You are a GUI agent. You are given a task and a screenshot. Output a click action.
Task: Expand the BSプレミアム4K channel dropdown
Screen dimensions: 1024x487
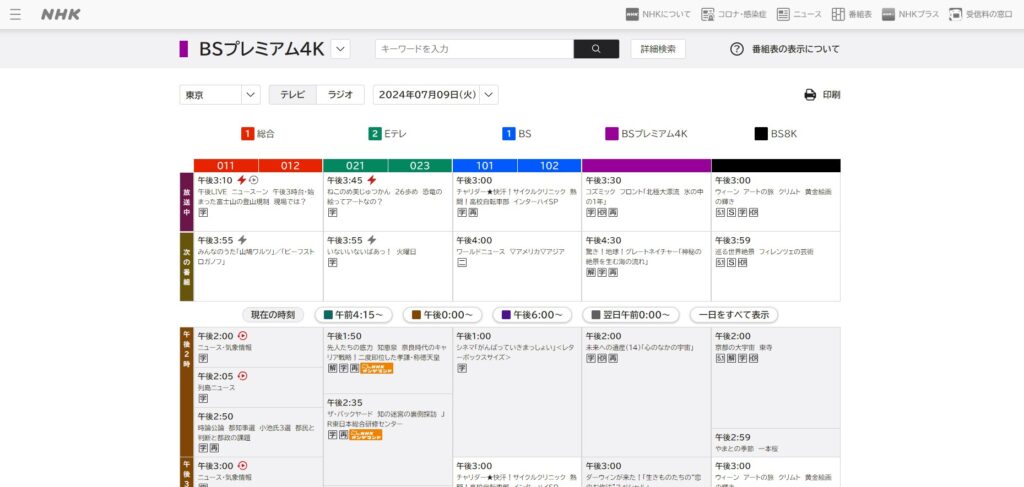point(340,49)
